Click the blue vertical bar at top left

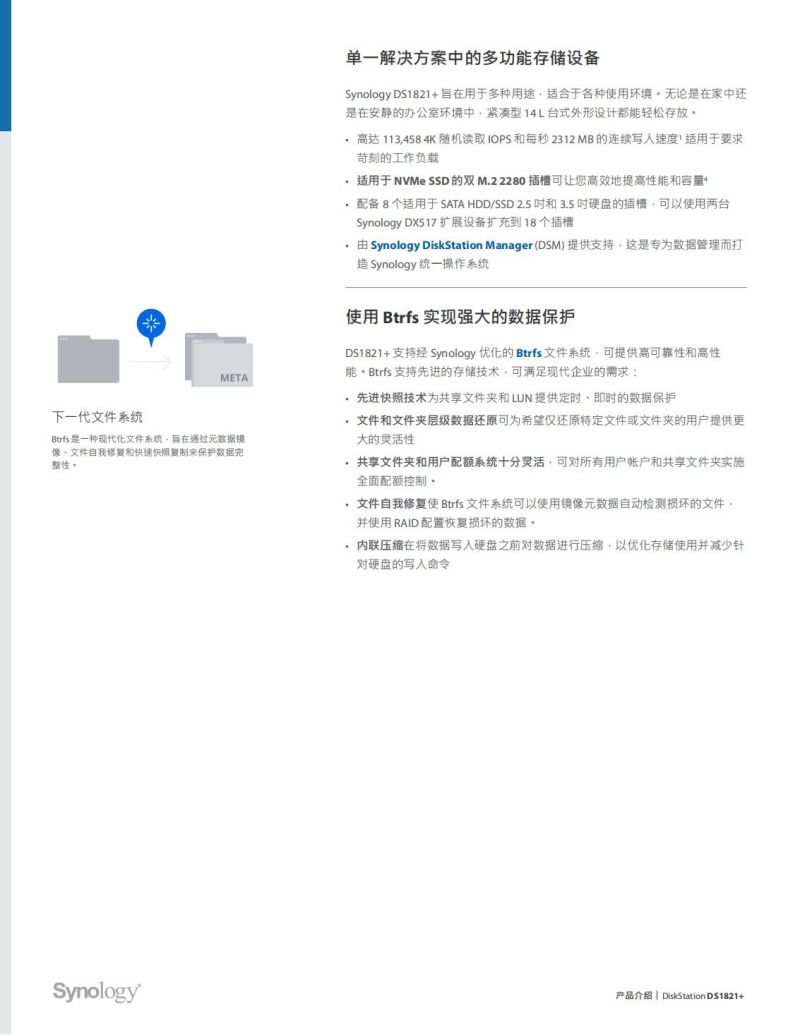[5, 65]
